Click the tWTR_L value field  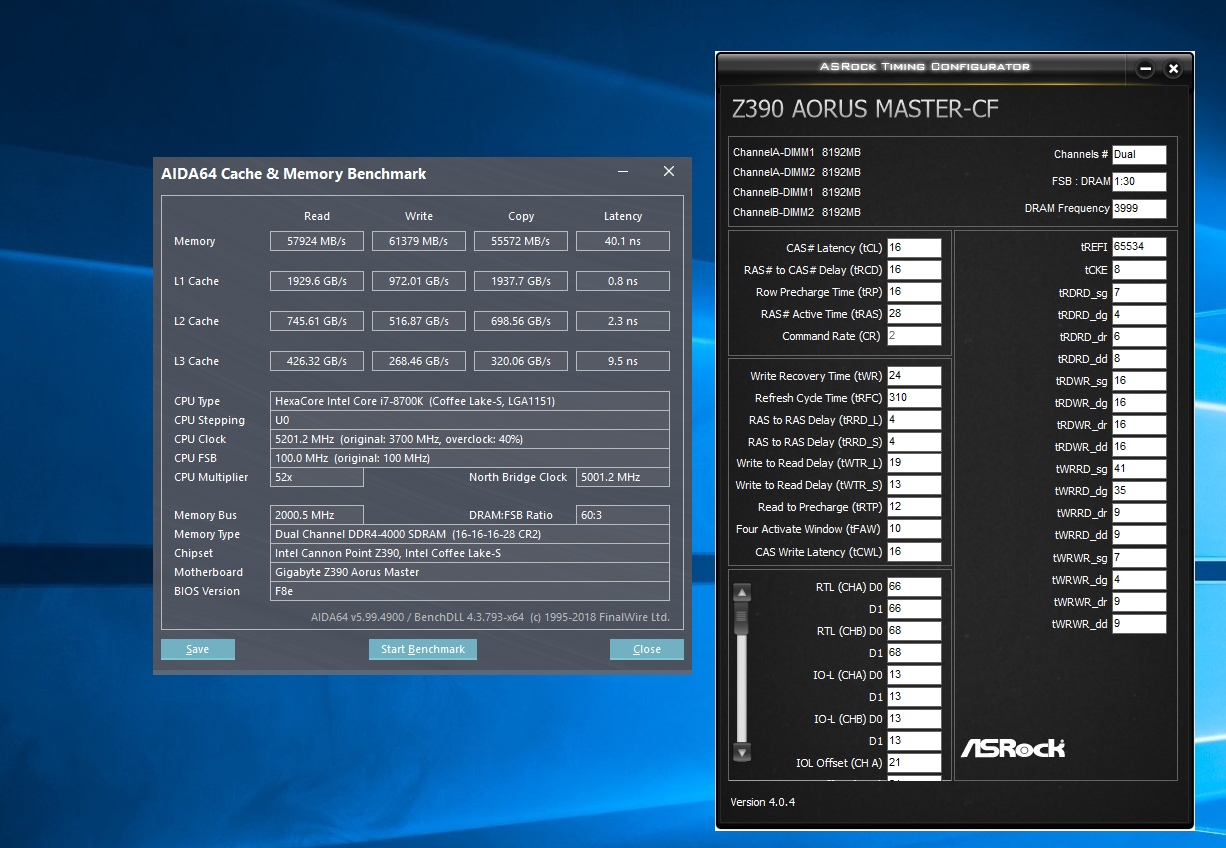(914, 463)
